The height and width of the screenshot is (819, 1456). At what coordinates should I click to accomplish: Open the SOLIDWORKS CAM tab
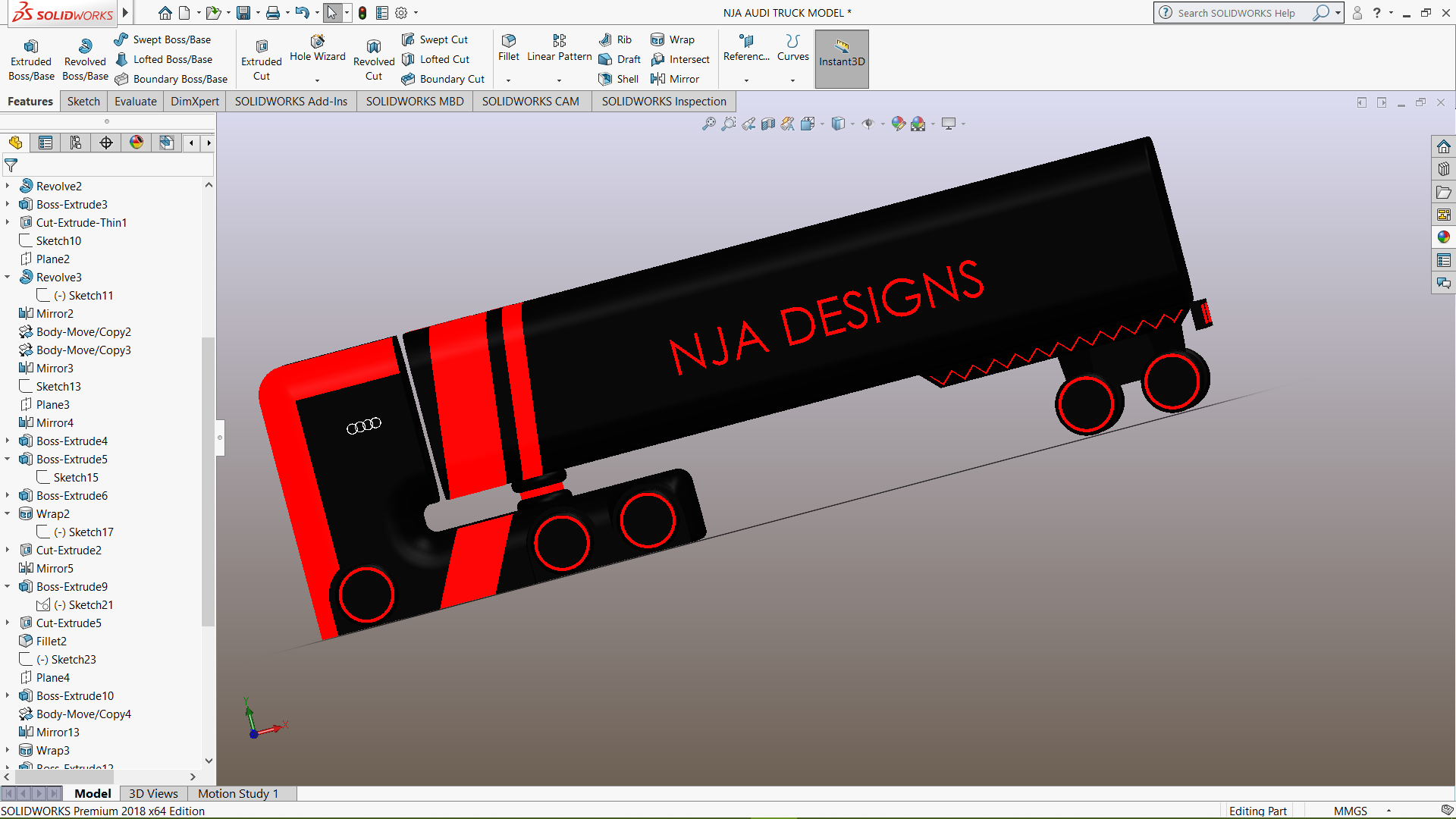click(531, 102)
